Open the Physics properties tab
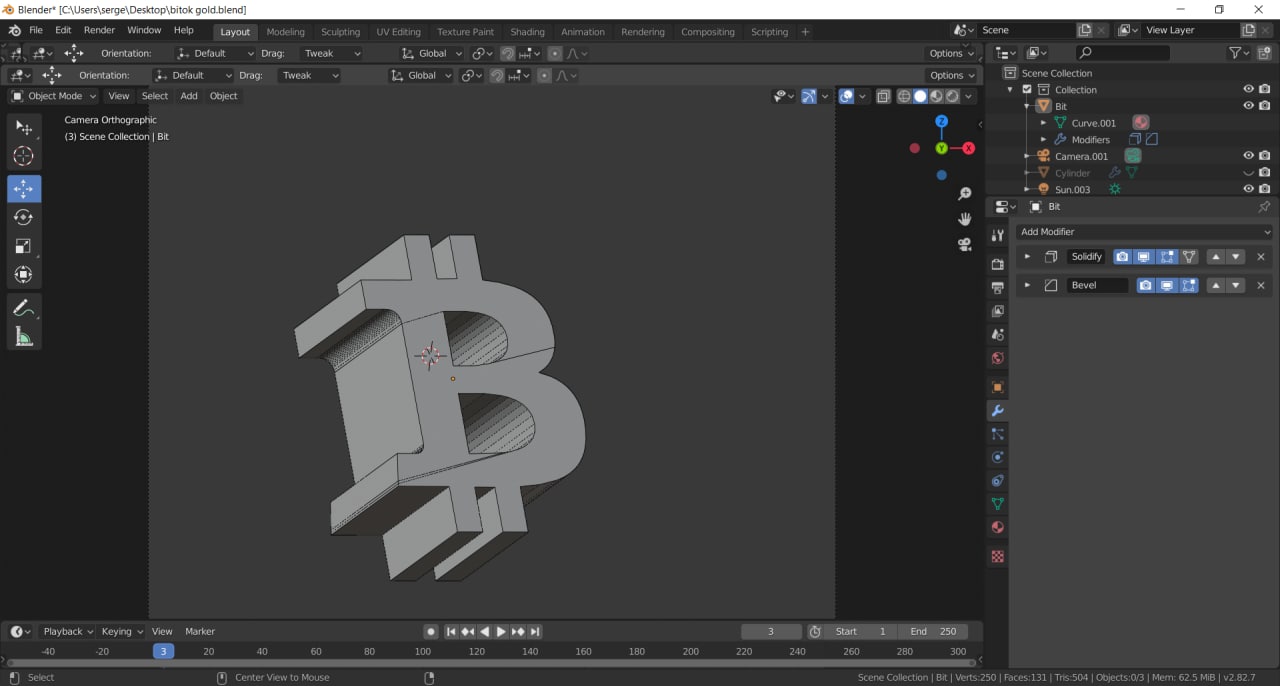 coord(997,457)
